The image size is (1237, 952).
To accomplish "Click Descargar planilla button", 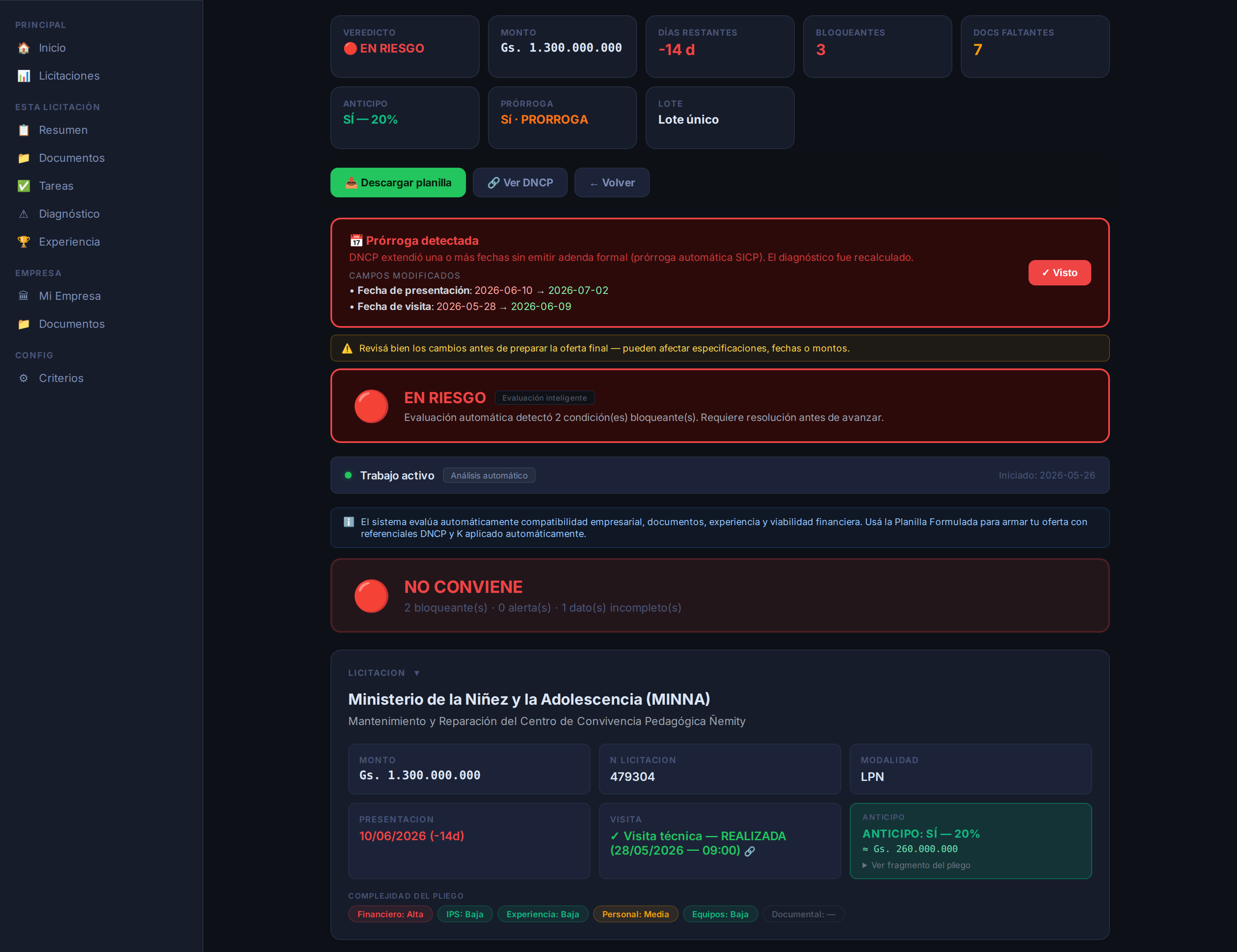I will [x=398, y=183].
